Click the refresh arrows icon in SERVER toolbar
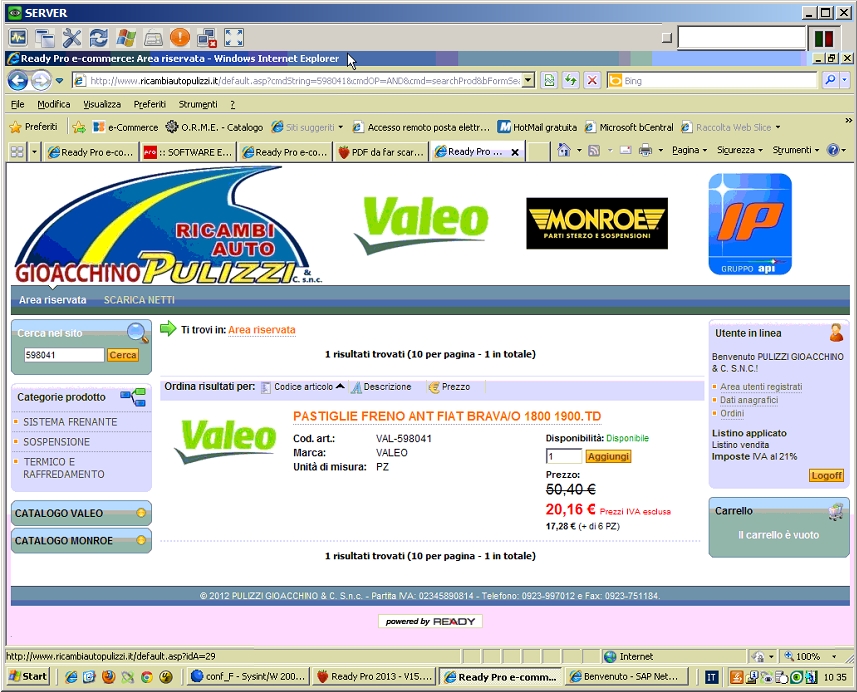This screenshot has height=692, width=857. point(99,38)
